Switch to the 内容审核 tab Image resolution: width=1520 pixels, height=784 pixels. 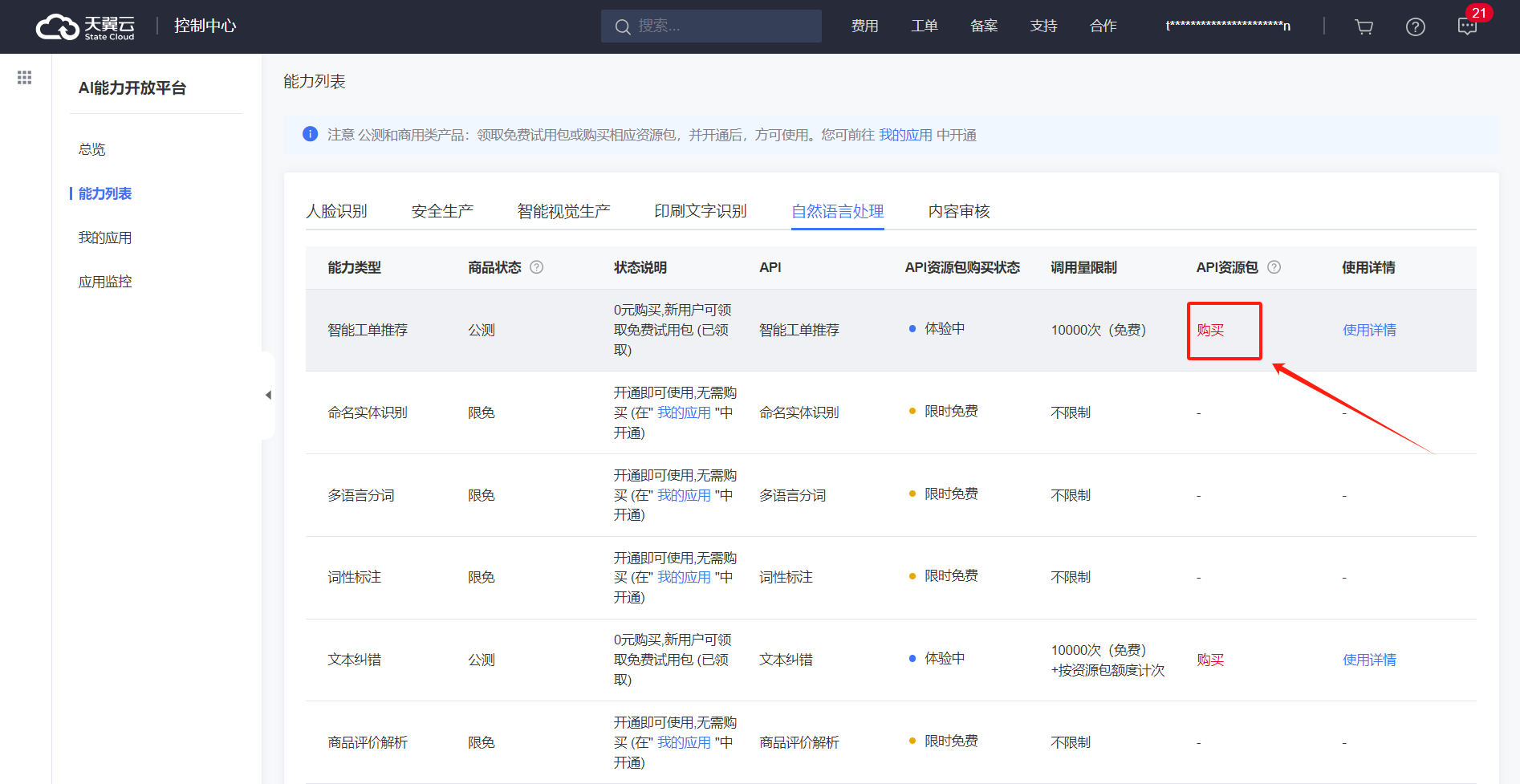coord(959,211)
